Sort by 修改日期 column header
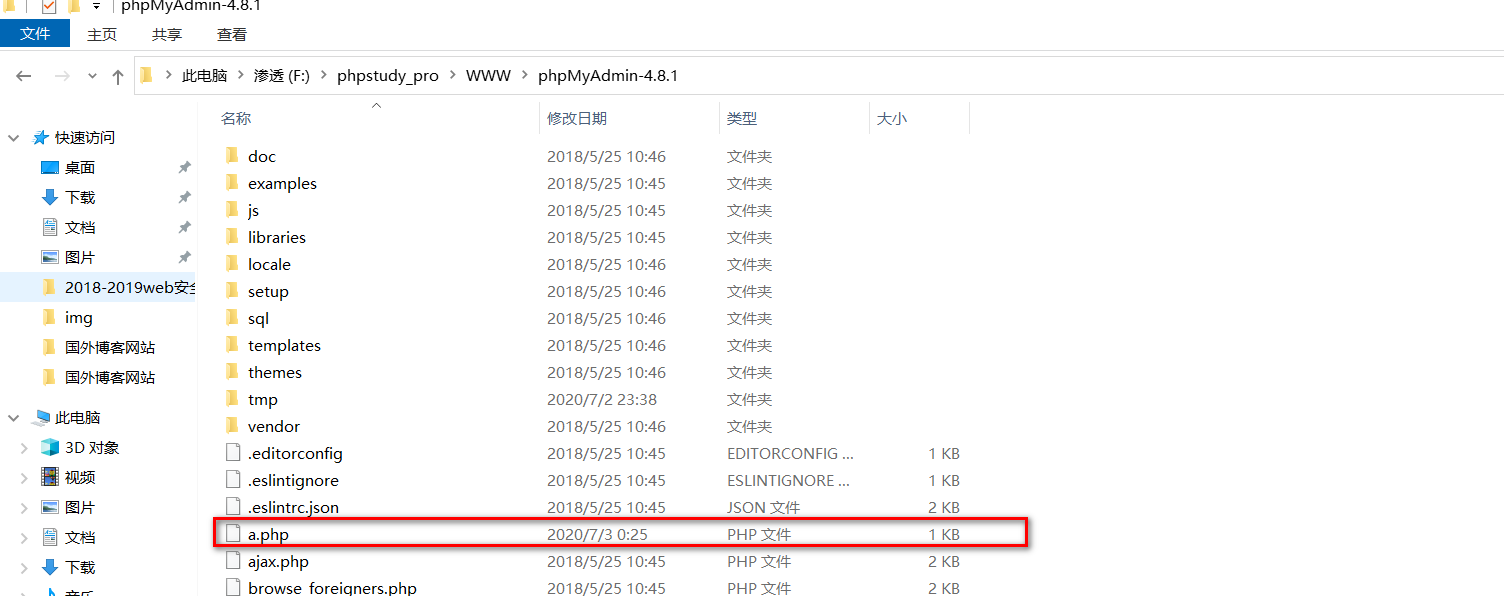This screenshot has height=596, width=1504. coord(577,118)
